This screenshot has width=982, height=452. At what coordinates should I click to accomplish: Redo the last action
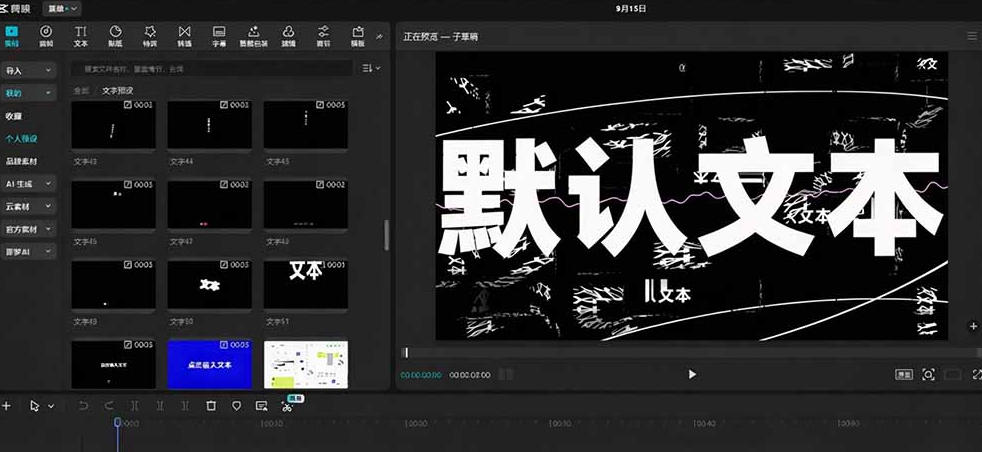click(109, 406)
